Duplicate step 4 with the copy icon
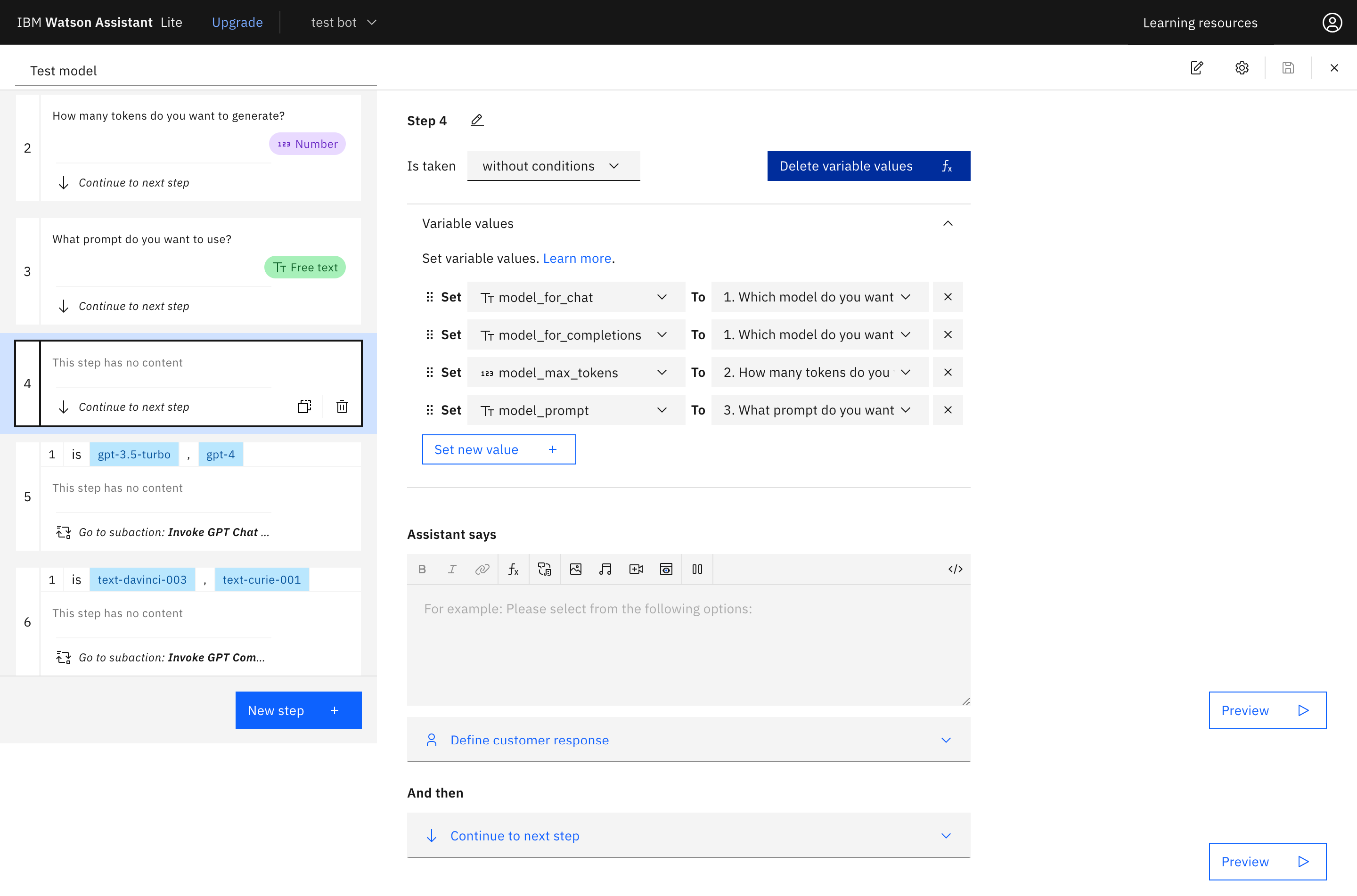Image resolution: width=1357 pixels, height=896 pixels. [x=304, y=406]
